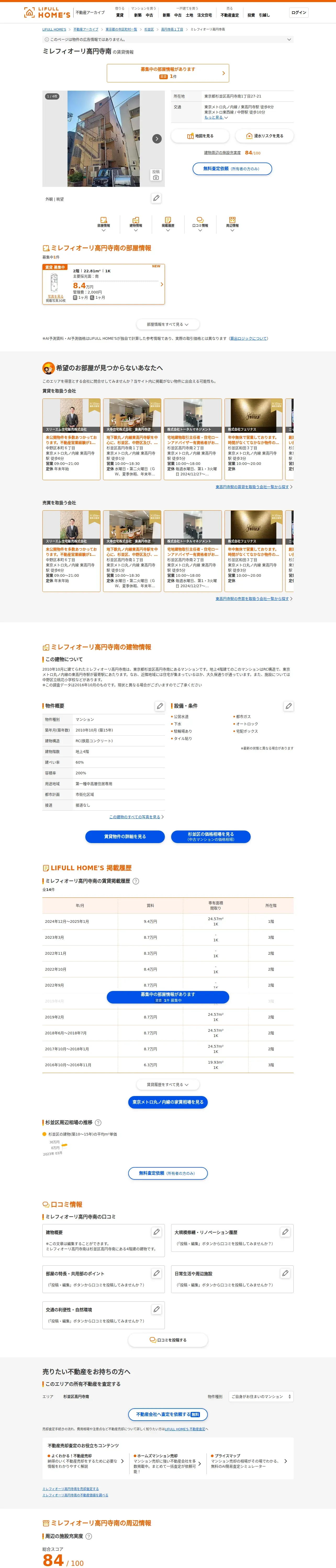
Task: Click 東京メトロ丸ノ内線の家賃相場を見る button
Action: tap(168, 1102)
